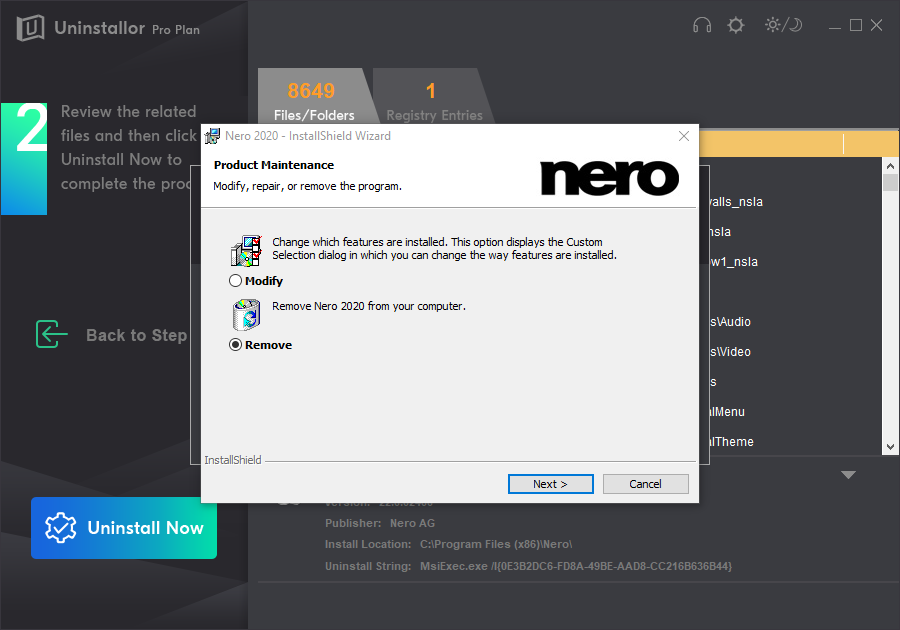Screen dimensions: 900x630
Task: Select the Remove radio button
Action: (235, 345)
